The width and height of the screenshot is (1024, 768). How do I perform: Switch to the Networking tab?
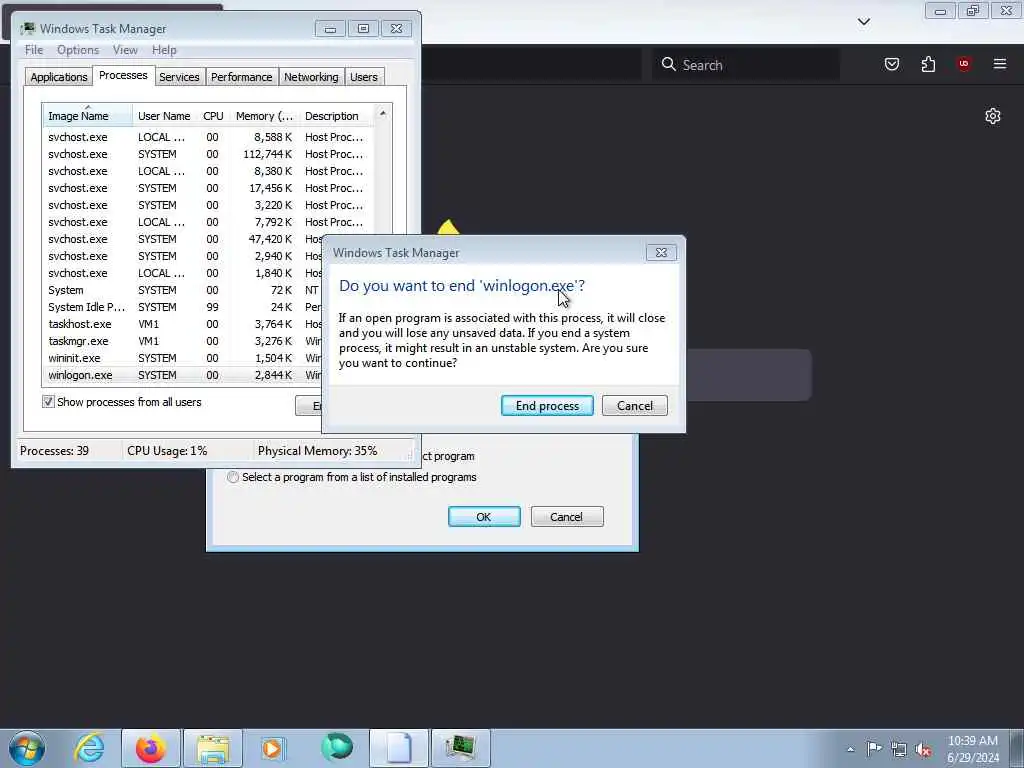(x=311, y=77)
